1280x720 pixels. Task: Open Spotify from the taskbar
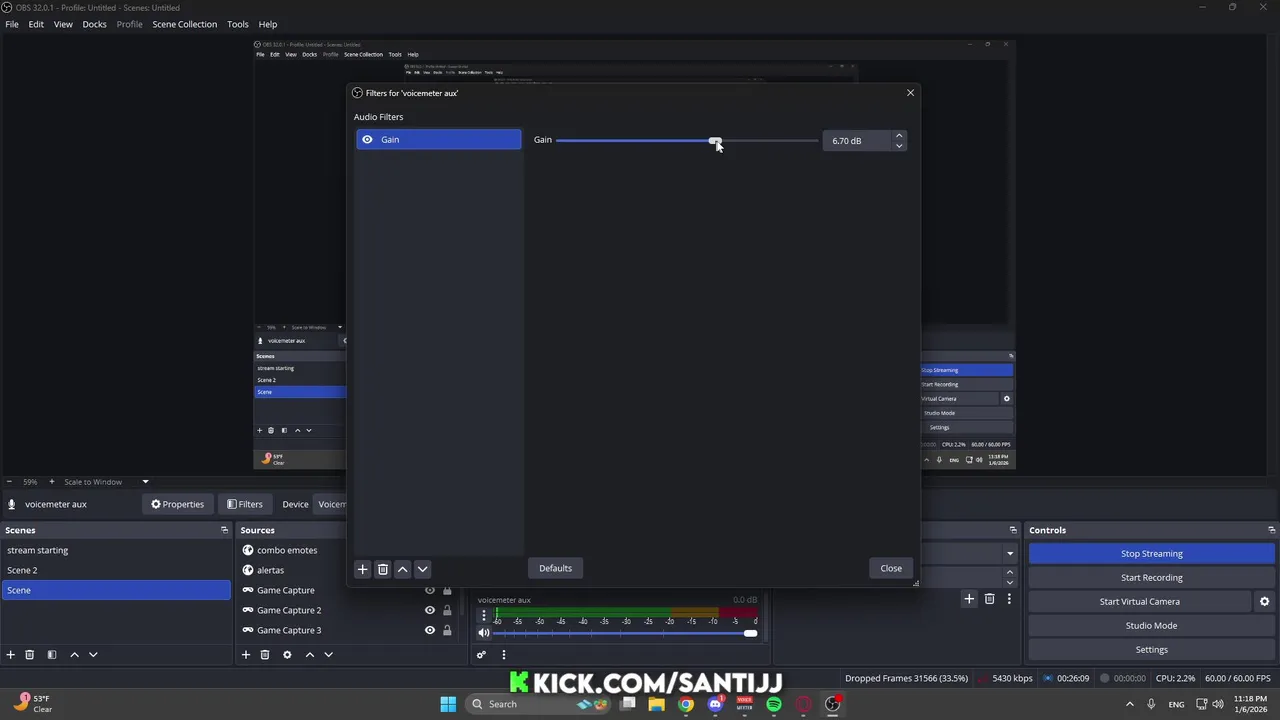774,704
